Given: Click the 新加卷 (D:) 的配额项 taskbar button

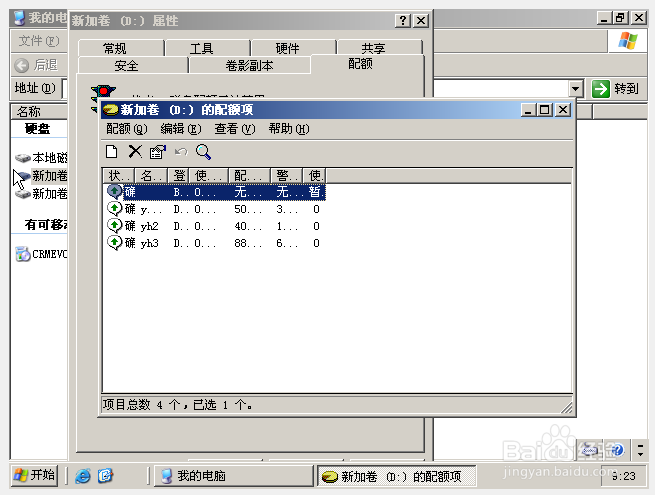Looking at the screenshot, I should pos(397,476).
